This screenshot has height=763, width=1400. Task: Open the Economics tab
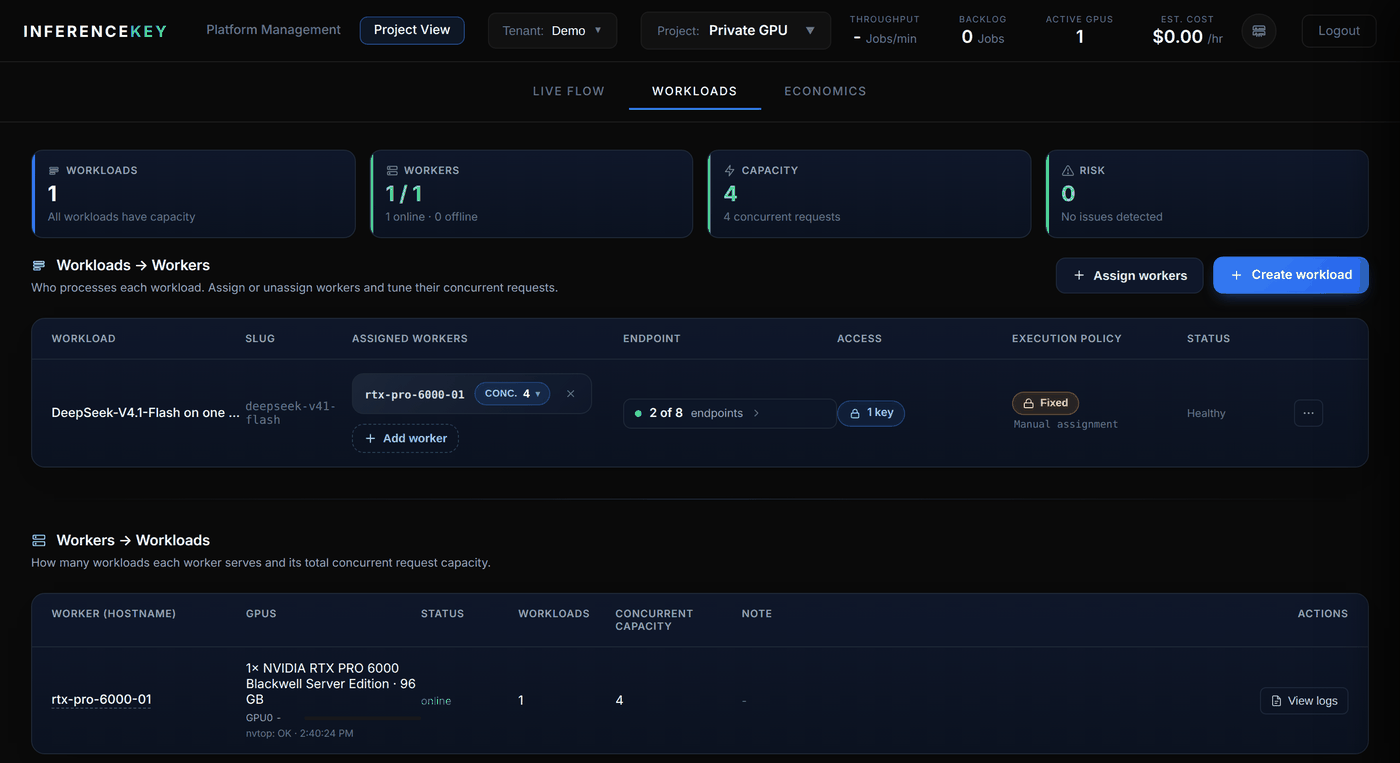pyautogui.click(x=825, y=91)
